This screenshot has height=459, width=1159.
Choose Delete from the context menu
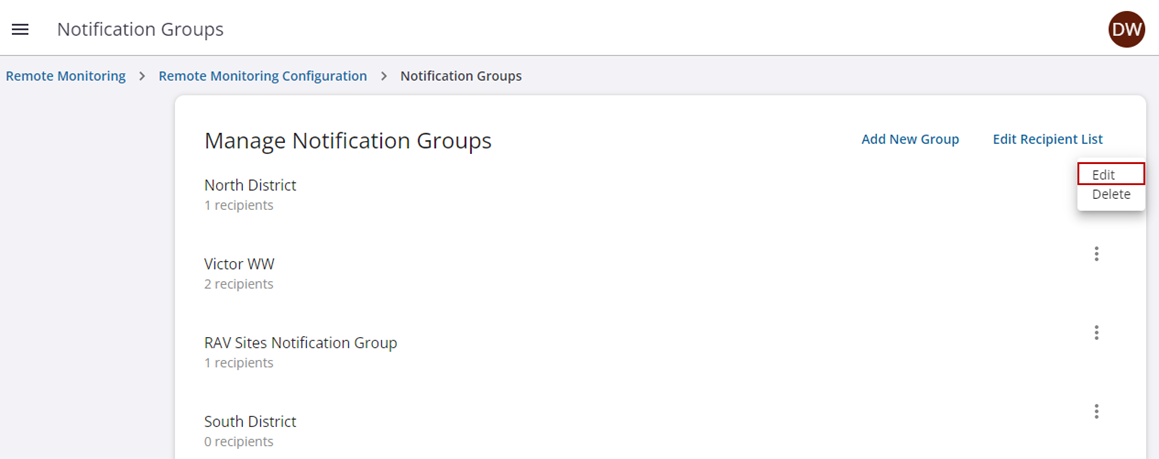coord(1110,195)
